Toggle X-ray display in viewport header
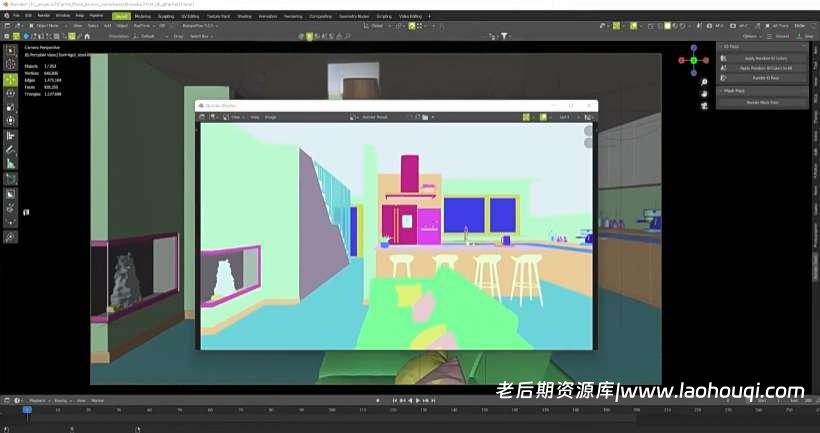Screen dimensions: 820x433 [651, 26]
